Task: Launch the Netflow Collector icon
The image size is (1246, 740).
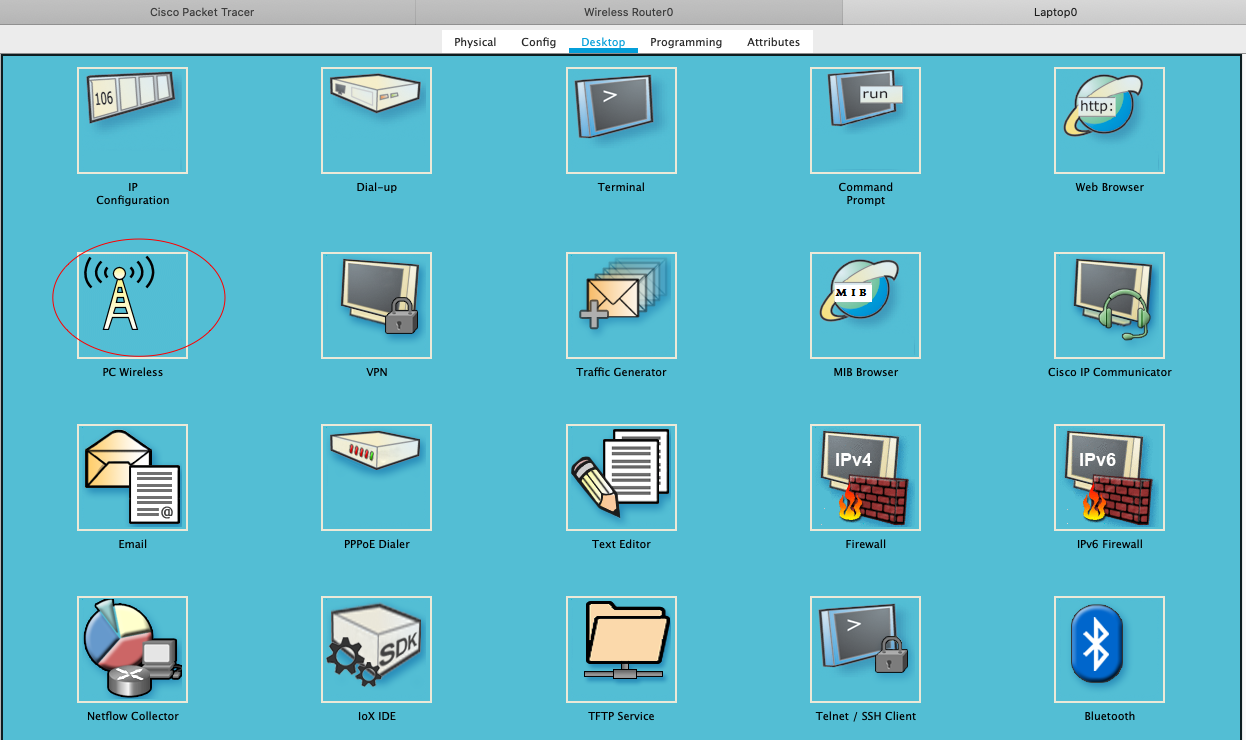Action: [132, 649]
